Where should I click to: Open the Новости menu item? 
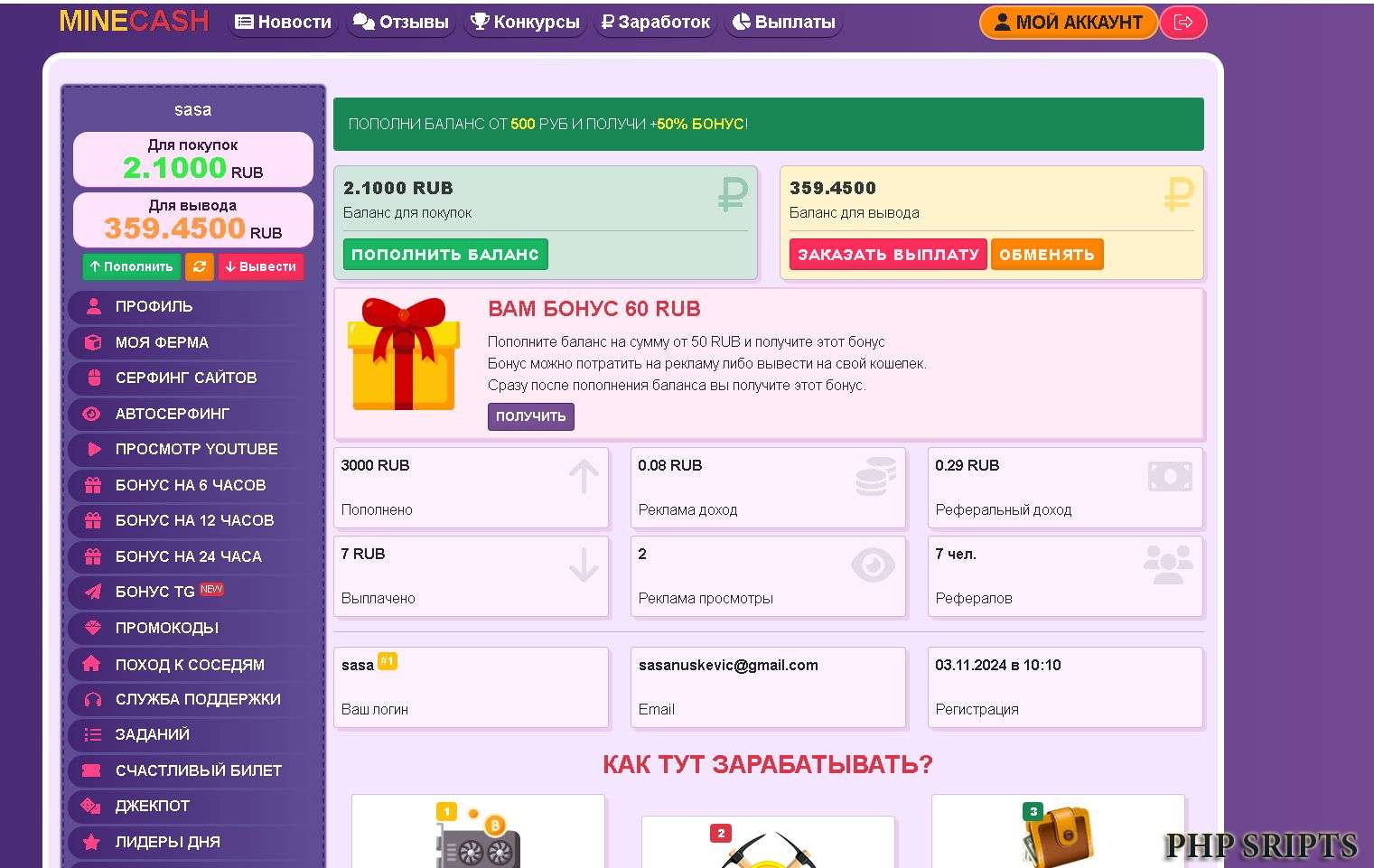283,22
